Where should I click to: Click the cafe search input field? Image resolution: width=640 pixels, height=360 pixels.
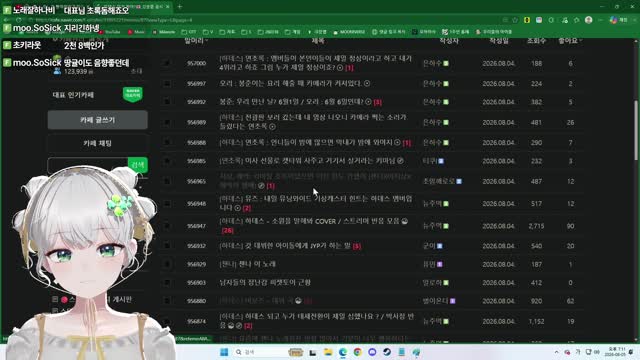88,165
